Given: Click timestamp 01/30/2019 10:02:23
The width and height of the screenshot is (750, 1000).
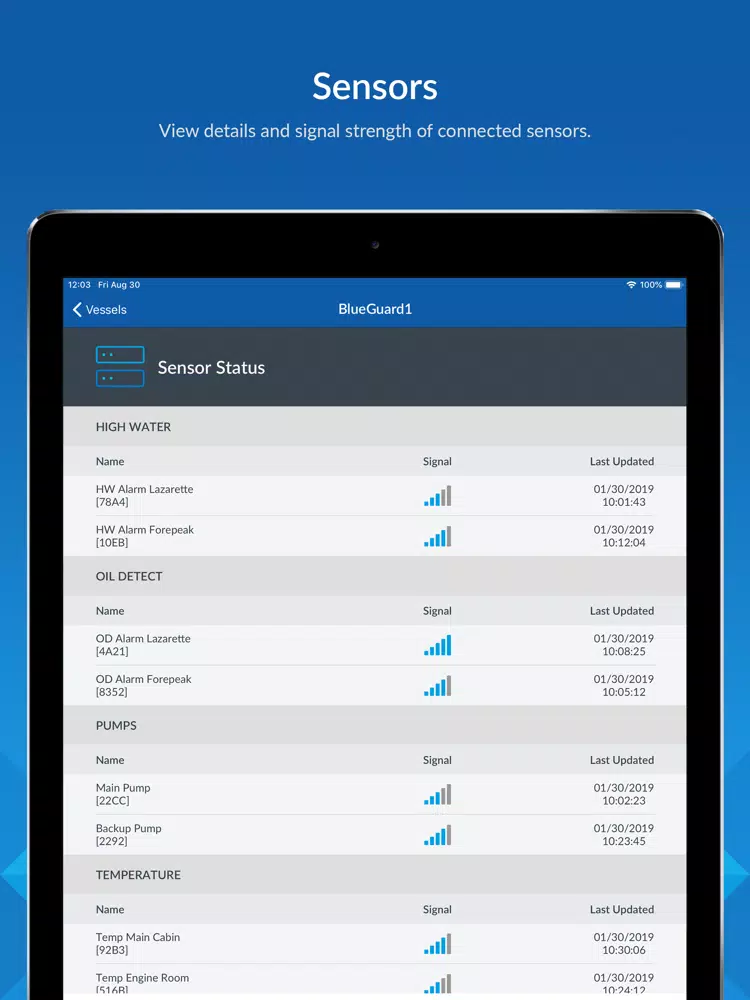Looking at the screenshot, I should coord(624,794).
